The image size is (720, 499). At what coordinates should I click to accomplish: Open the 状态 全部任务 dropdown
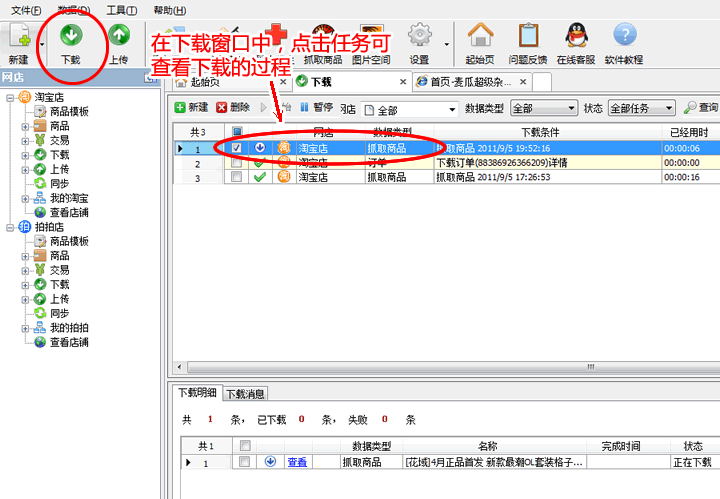click(641, 109)
